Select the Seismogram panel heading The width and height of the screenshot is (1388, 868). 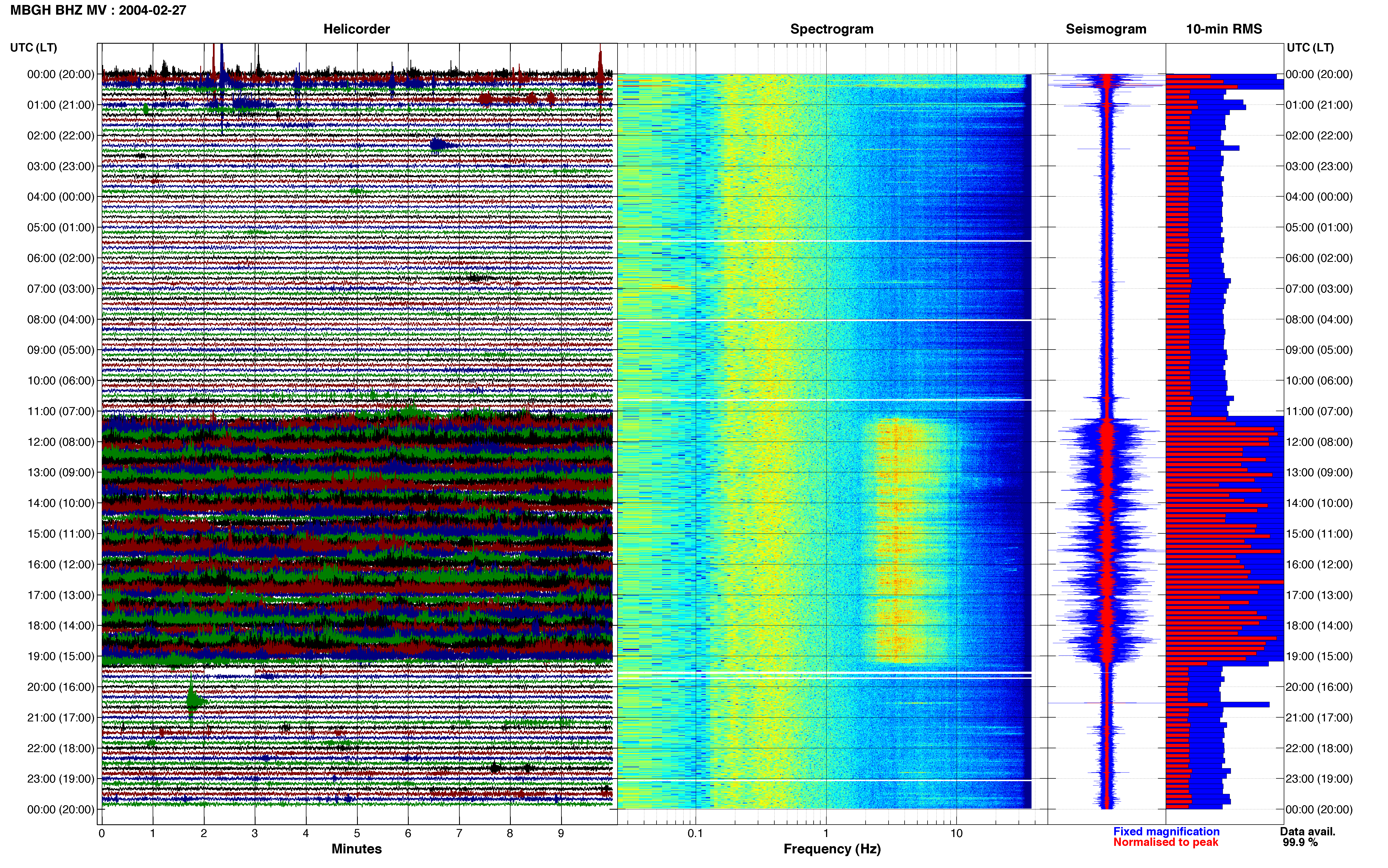tap(1106, 29)
